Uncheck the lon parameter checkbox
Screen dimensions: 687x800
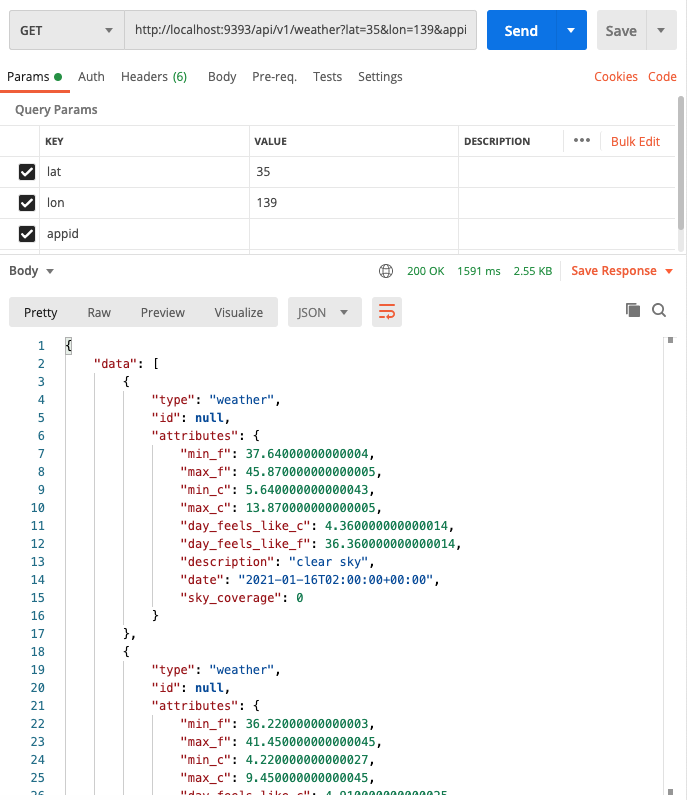[25, 202]
